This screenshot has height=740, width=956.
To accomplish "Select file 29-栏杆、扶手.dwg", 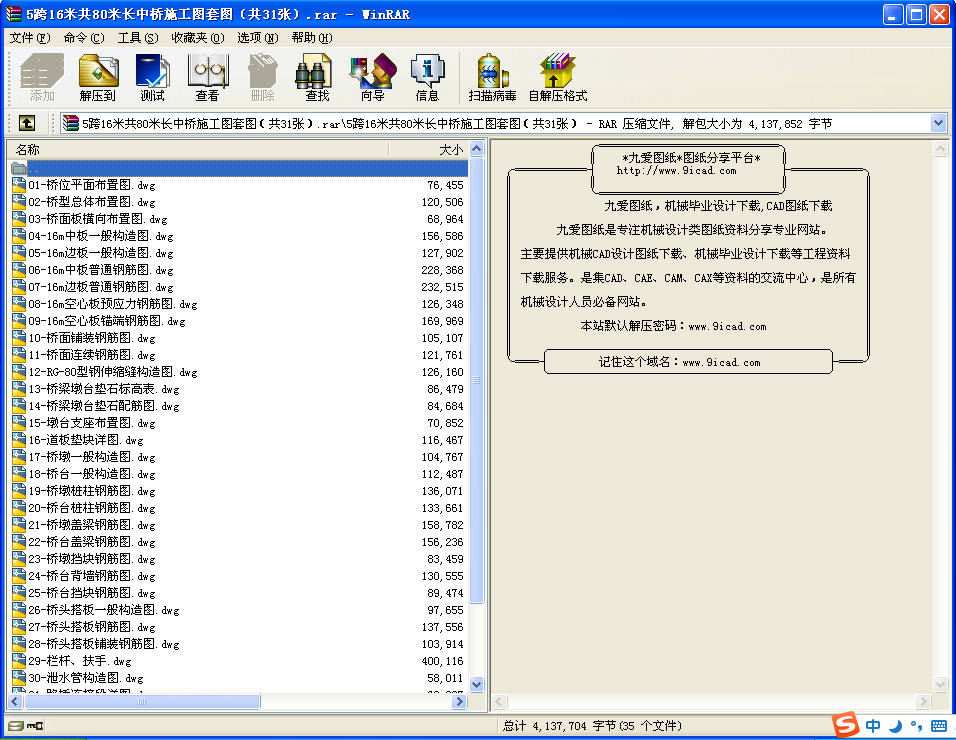I will coord(80,661).
